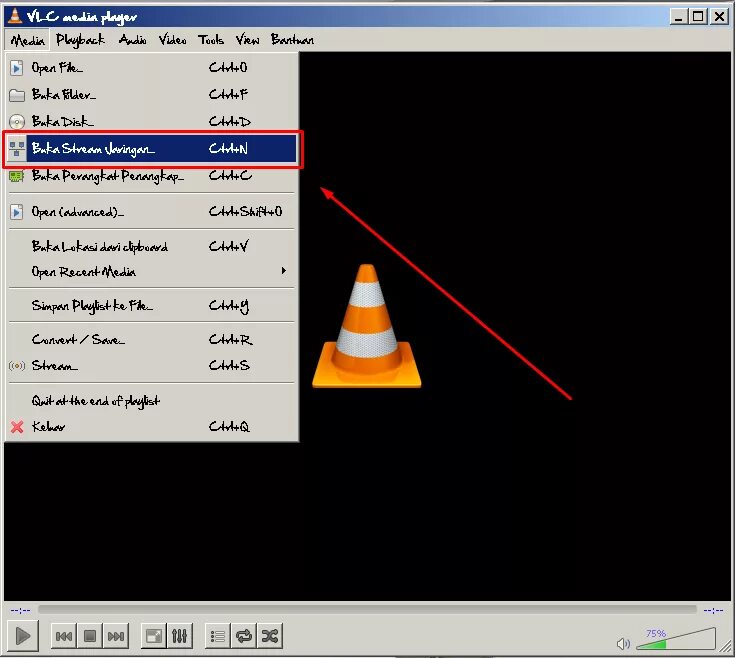Click the disc icon beside Buka Disk
The height and width of the screenshot is (658, 735).
click(x=17, y=122)
